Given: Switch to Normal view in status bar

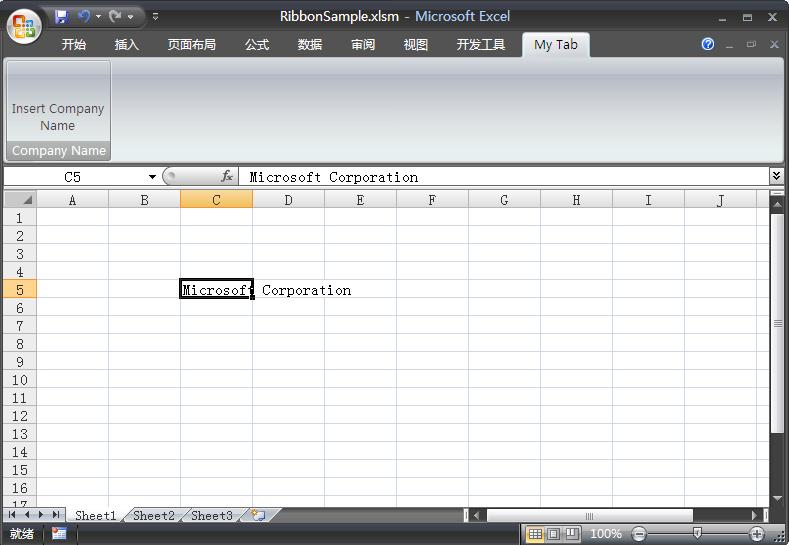Looking at the screenshot, I should (x=535, y=534).
